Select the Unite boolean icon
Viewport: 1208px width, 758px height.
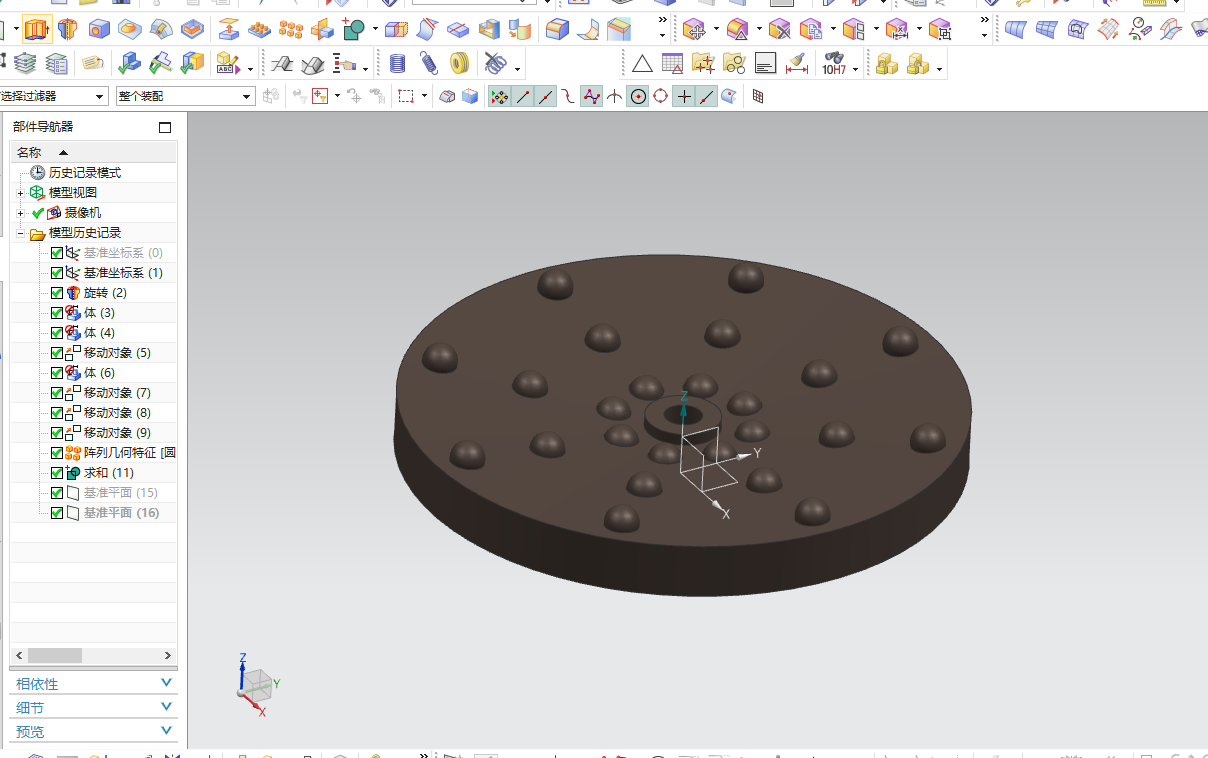(x=353, y=28)
